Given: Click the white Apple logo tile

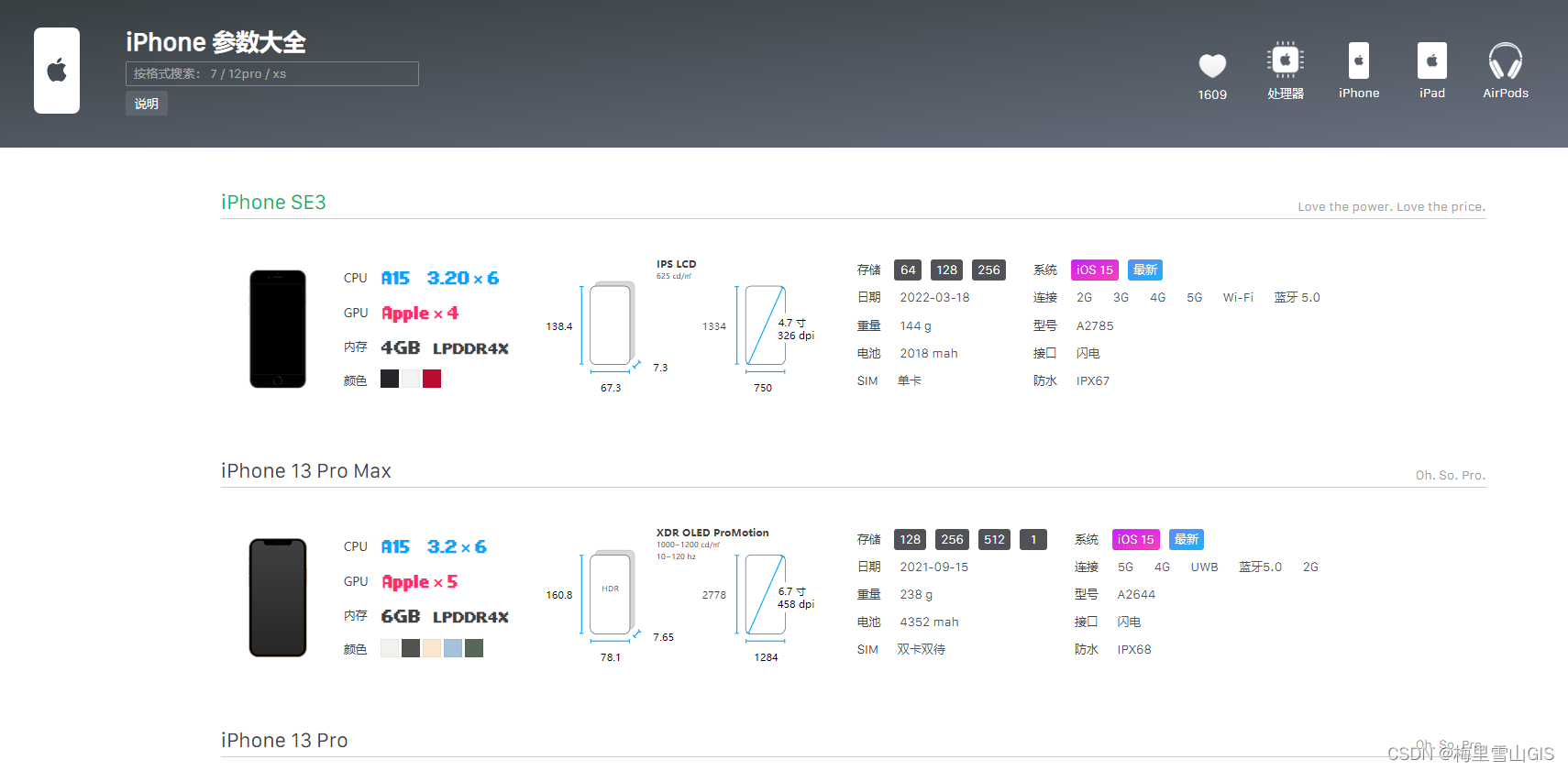Looking at the screenshot, I should (57, 71).
